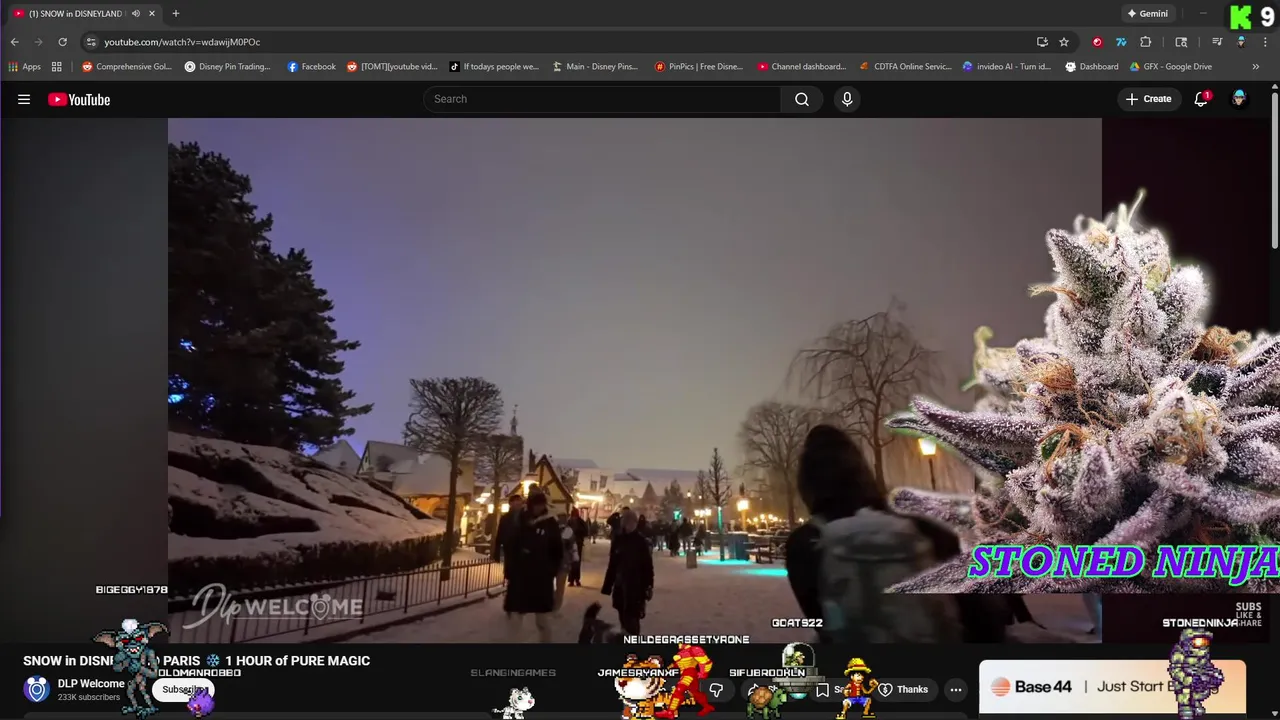Open CDTFA Online Servic... bookmark

(906, 67)
